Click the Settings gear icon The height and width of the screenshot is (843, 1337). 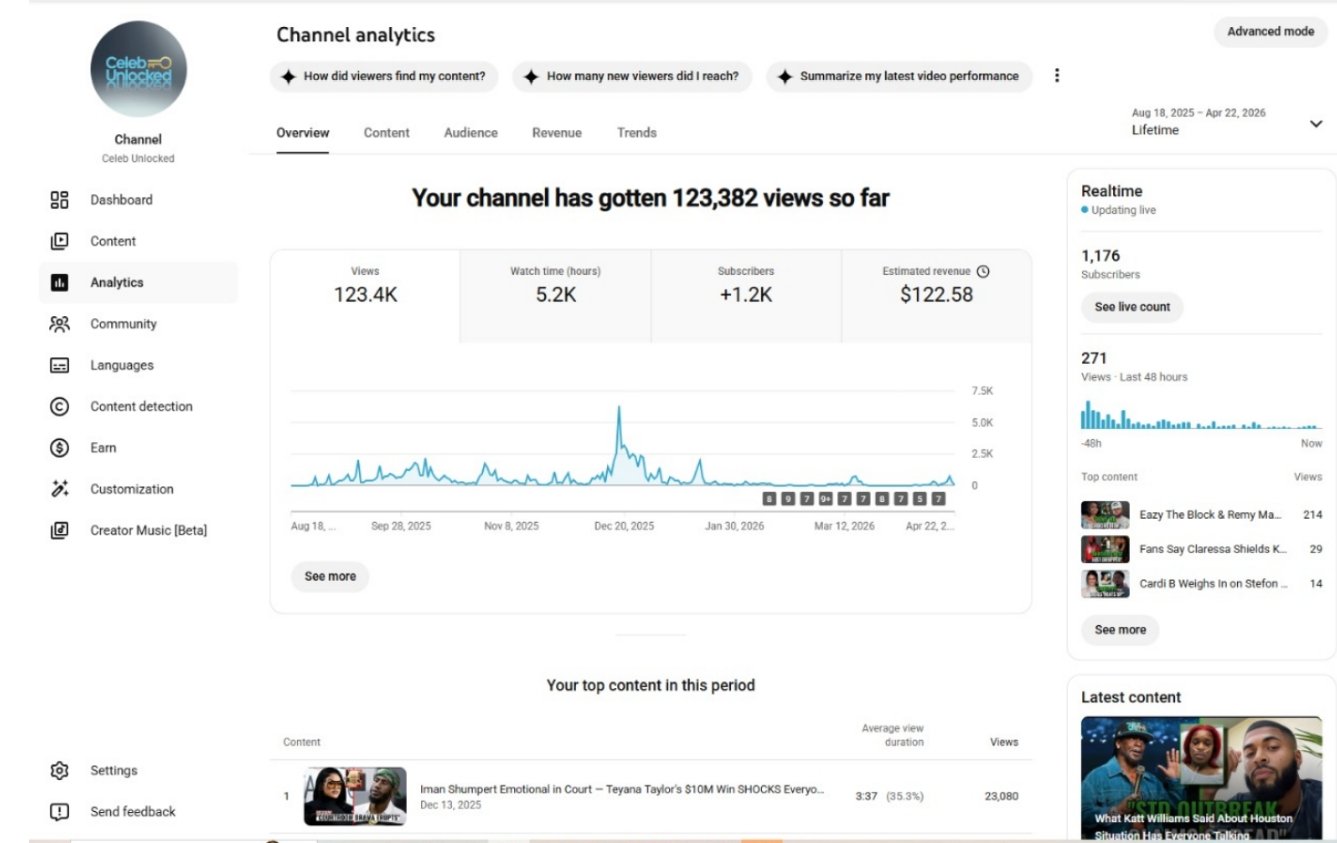pyautogui.click(x=59, y=771)
